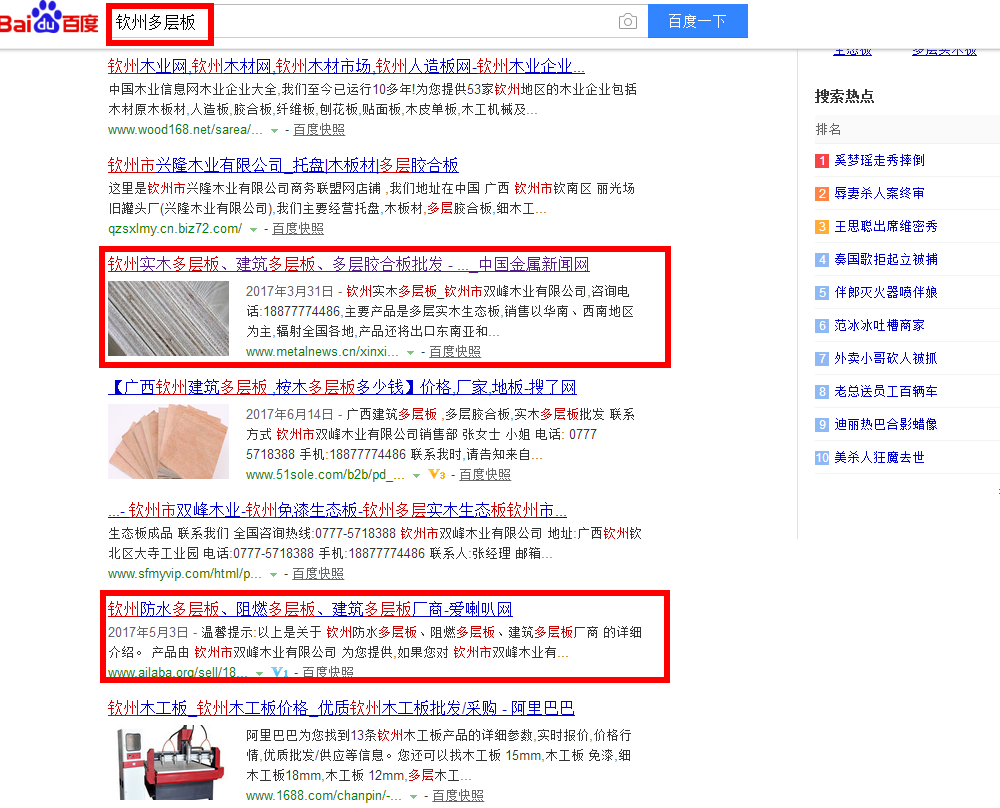Expand the arrow next to www.1688.com URL
Image resolution: width=1000 pixels, height=808 pixels.
[x=413, y=796]
